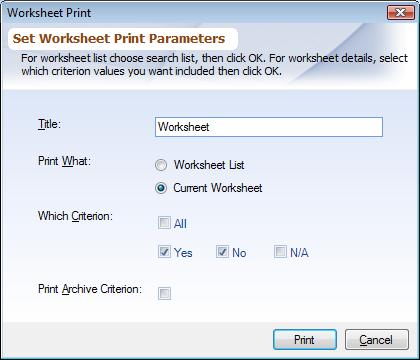Close the Worksheet Print dialog
The width and height of the screenshot is (420, 360).
(400, 13)
